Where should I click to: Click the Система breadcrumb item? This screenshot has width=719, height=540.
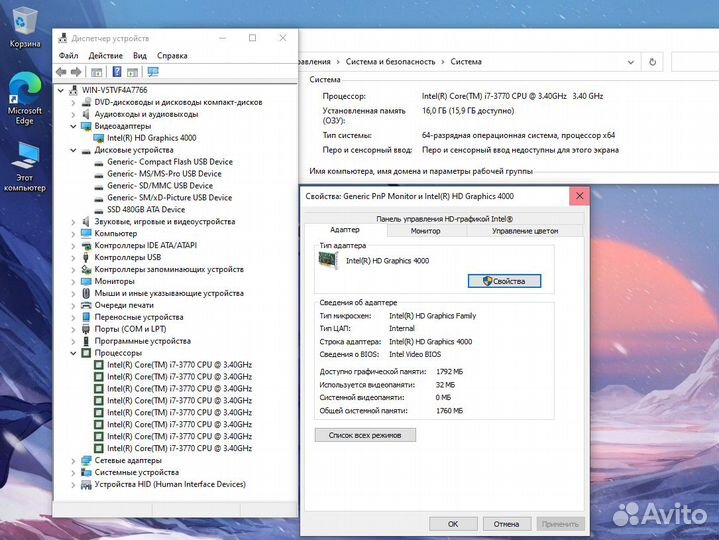tap(466, 62)
